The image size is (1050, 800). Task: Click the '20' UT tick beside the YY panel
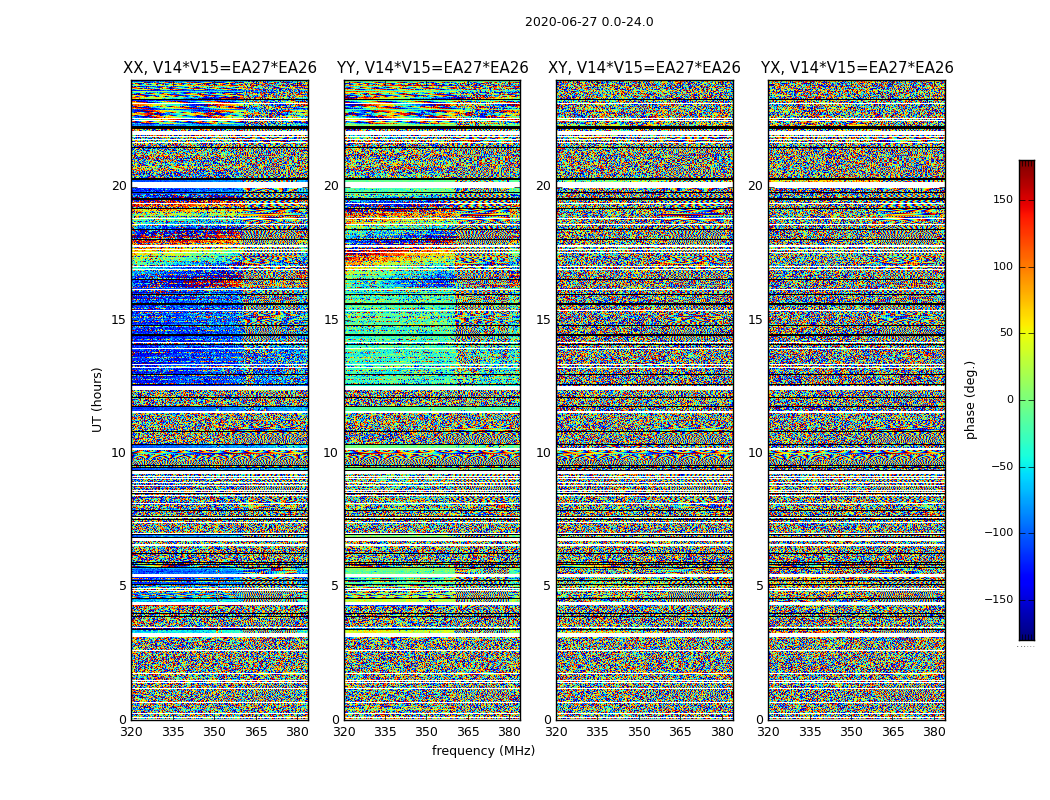point(331,186)
